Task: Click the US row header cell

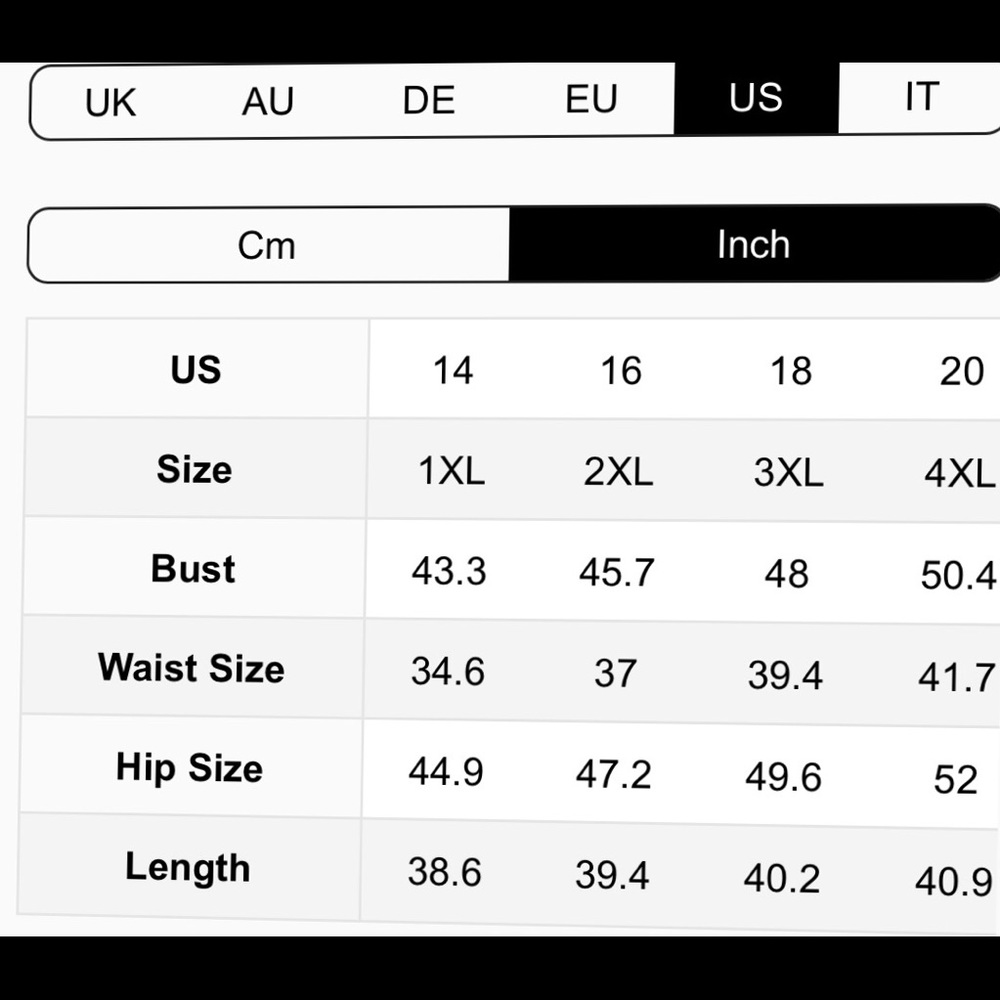Action: (196, 369)
